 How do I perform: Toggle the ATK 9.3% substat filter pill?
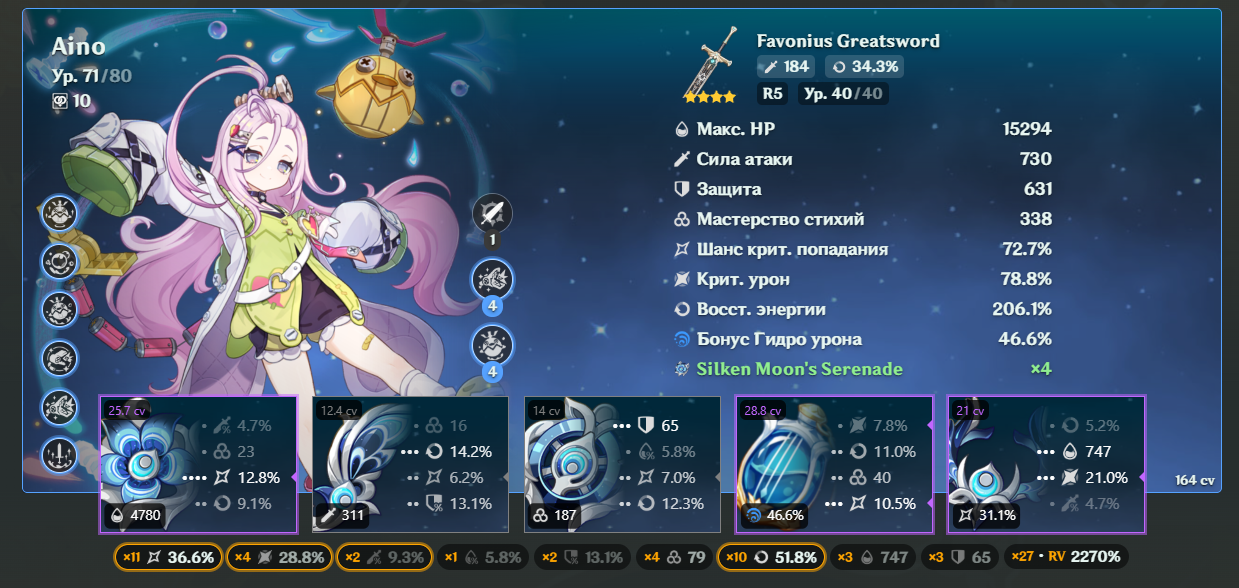(384, 557)
